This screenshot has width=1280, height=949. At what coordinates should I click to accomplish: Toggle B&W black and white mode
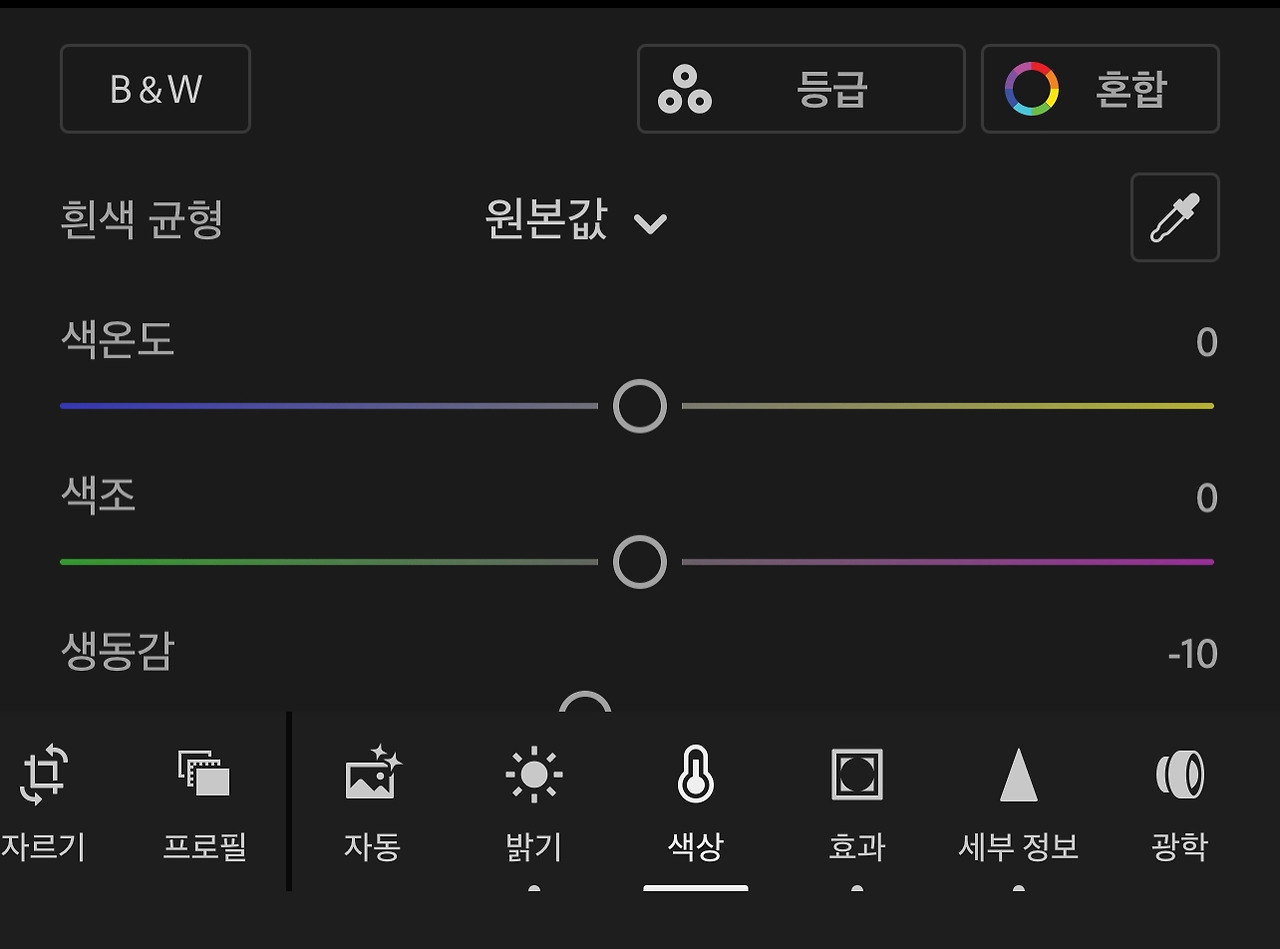click(155, 89)
